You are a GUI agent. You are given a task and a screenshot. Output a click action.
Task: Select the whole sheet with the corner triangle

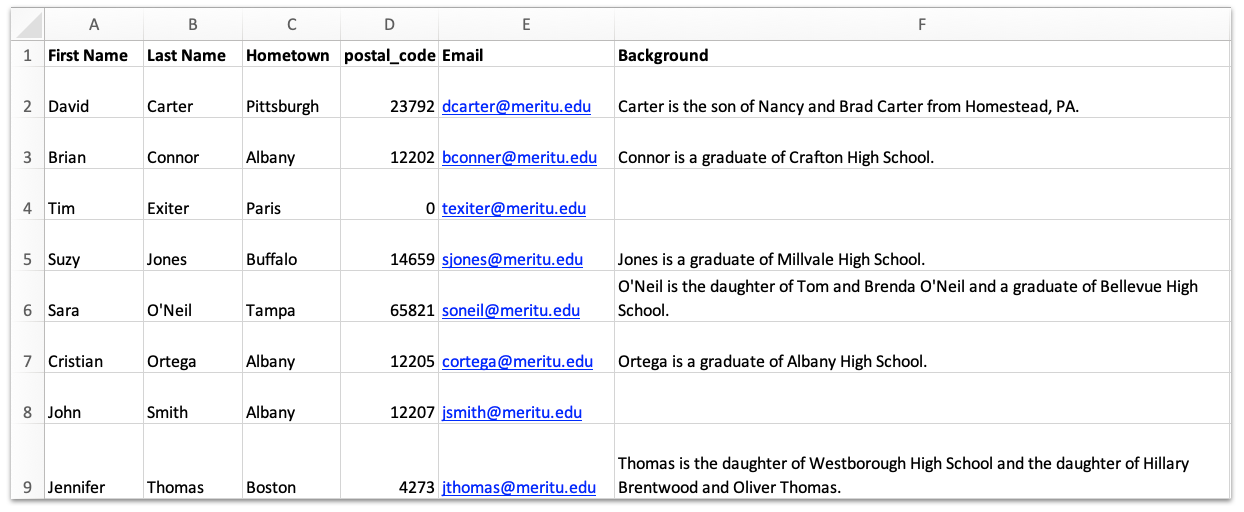(x=28, y=24)
